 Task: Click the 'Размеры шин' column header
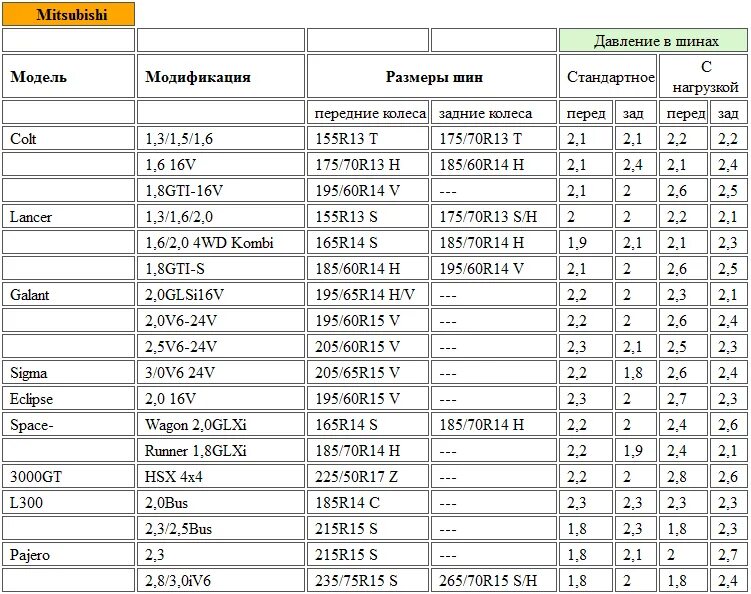[x=432, y=76]
